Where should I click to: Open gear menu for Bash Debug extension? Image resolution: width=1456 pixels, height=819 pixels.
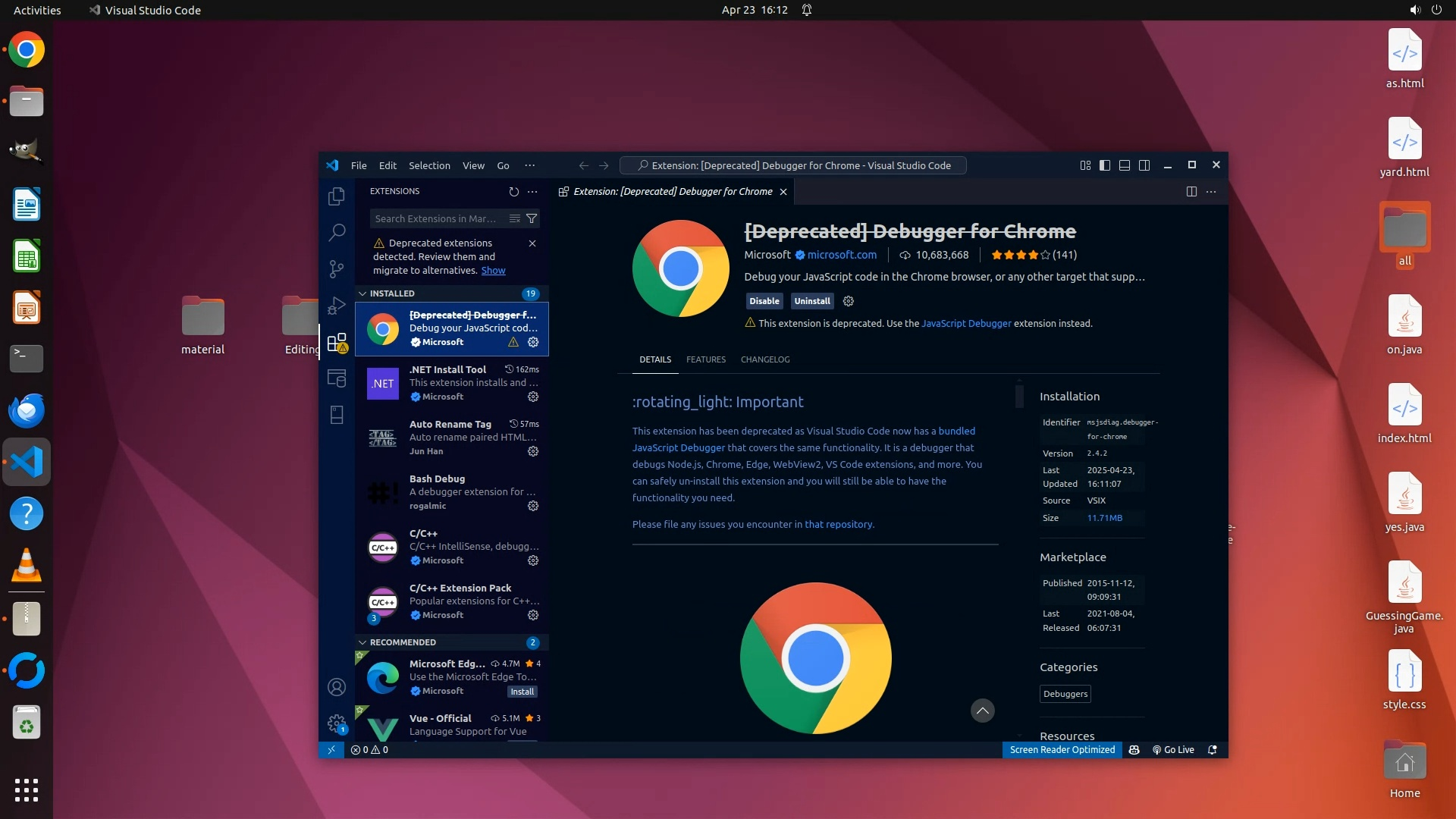coord(533,506)
